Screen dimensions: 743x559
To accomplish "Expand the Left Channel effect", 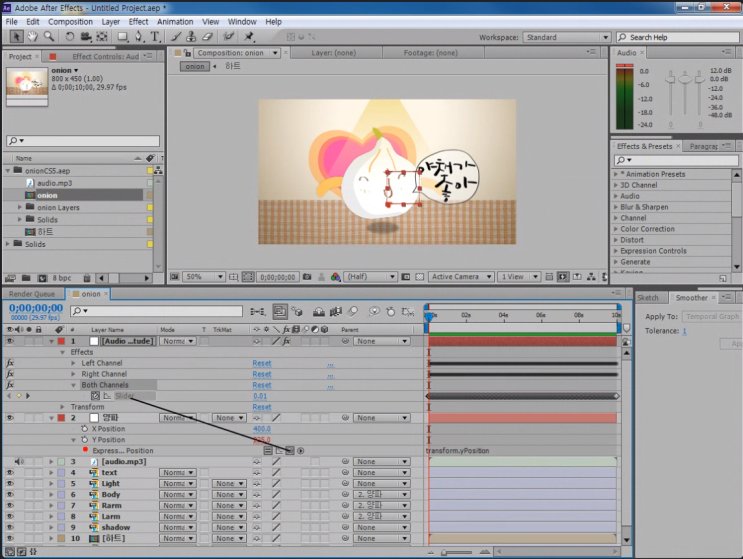I will point(73,363).
